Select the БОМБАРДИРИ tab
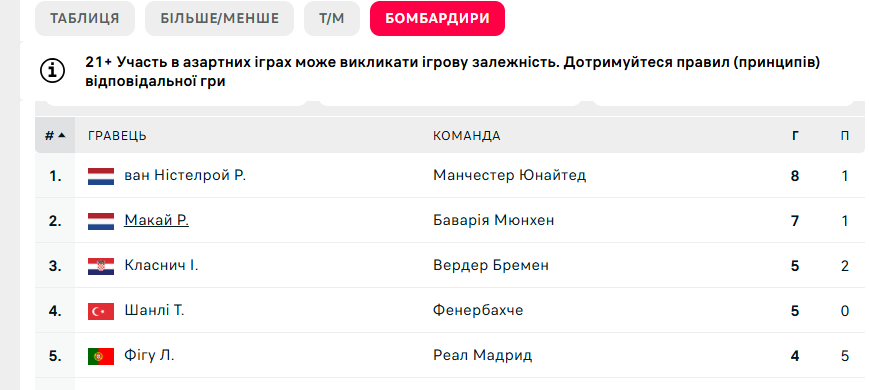The width and height of the screenshot is (869, 390). click(437, 18)
